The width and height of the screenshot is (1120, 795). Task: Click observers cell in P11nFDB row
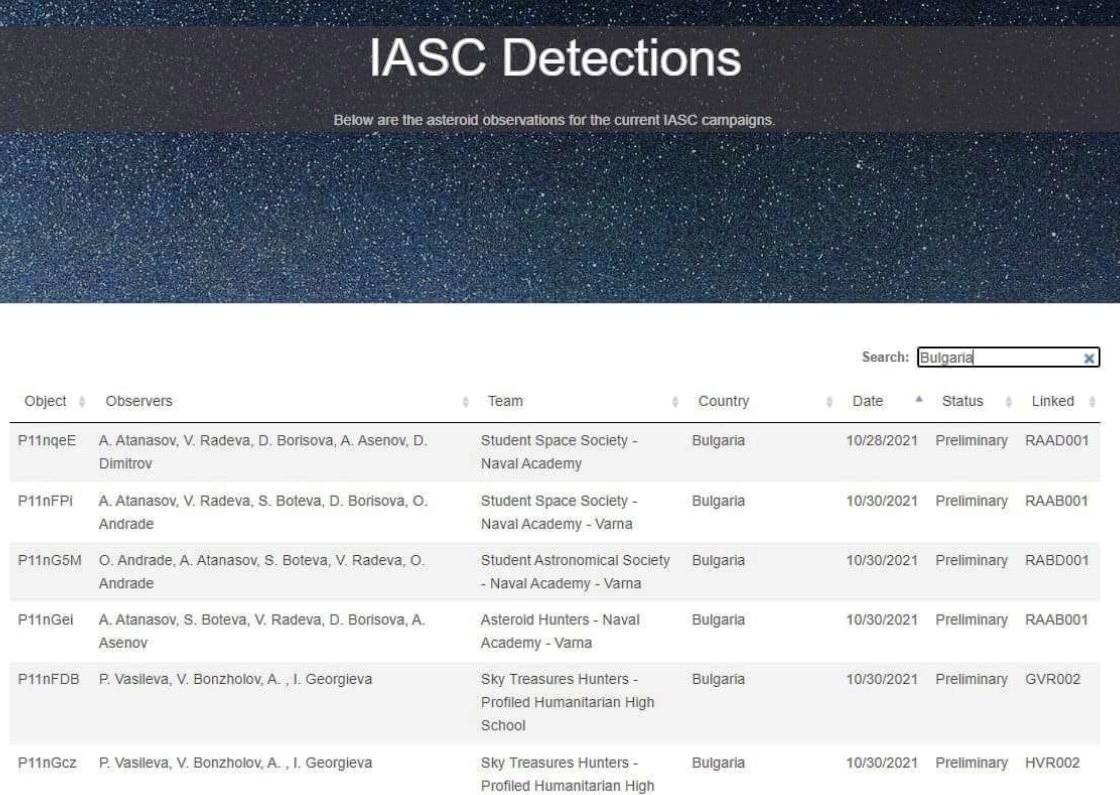tap(235, 679)
